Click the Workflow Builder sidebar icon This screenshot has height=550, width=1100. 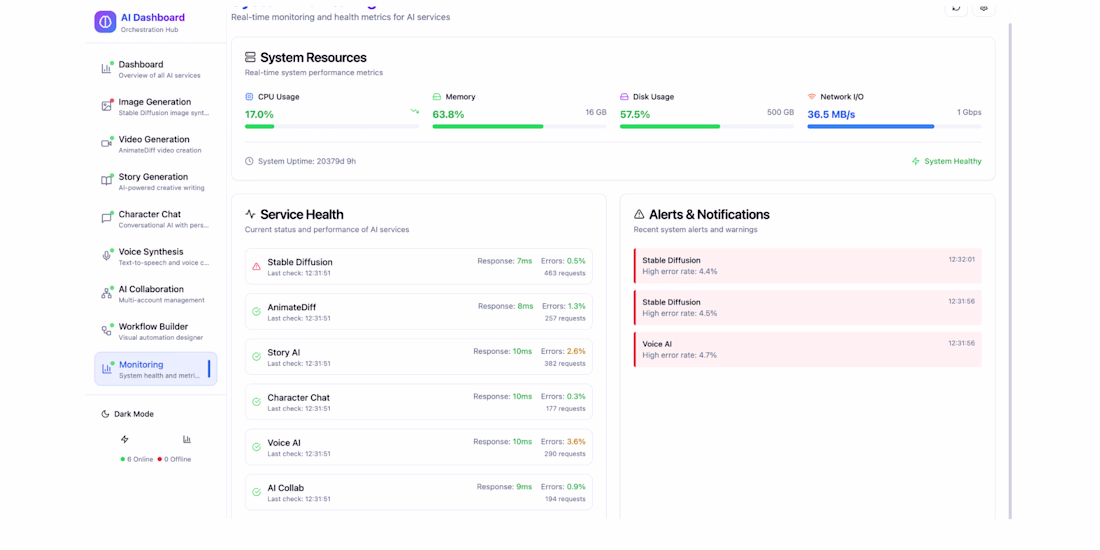pos(106,331)
